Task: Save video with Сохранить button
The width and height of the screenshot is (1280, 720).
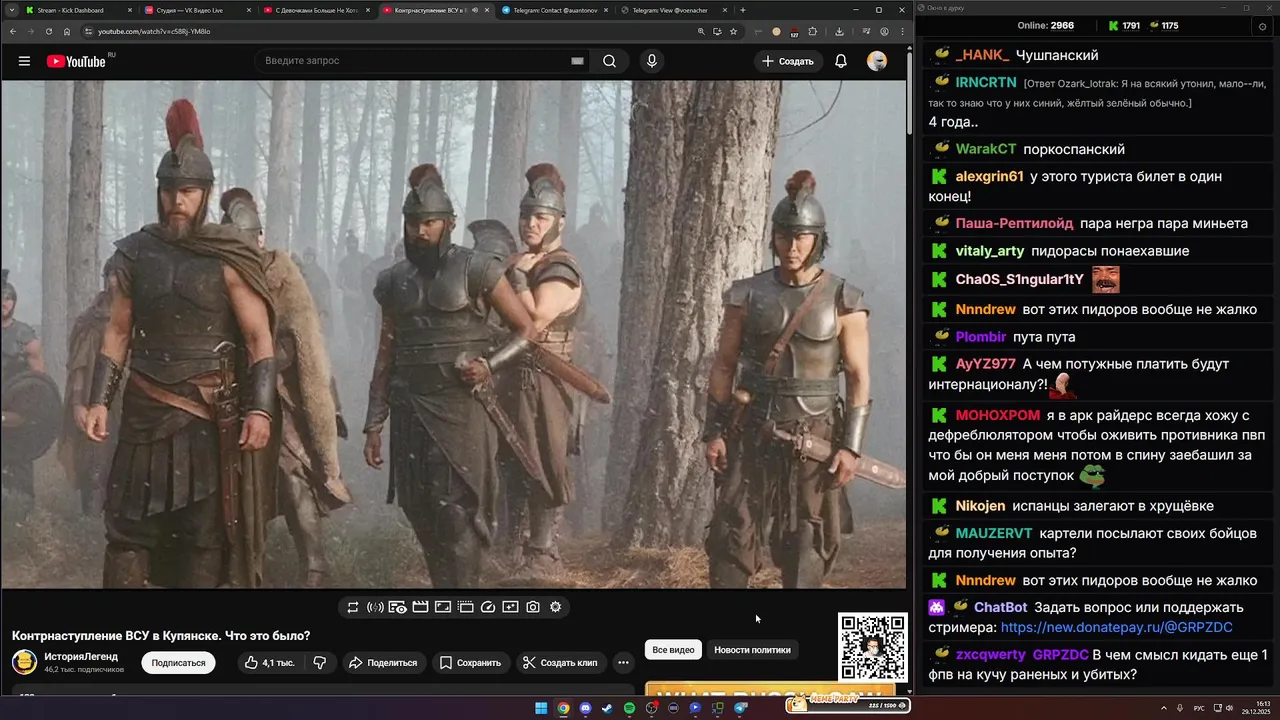Action: pos(471,663)
